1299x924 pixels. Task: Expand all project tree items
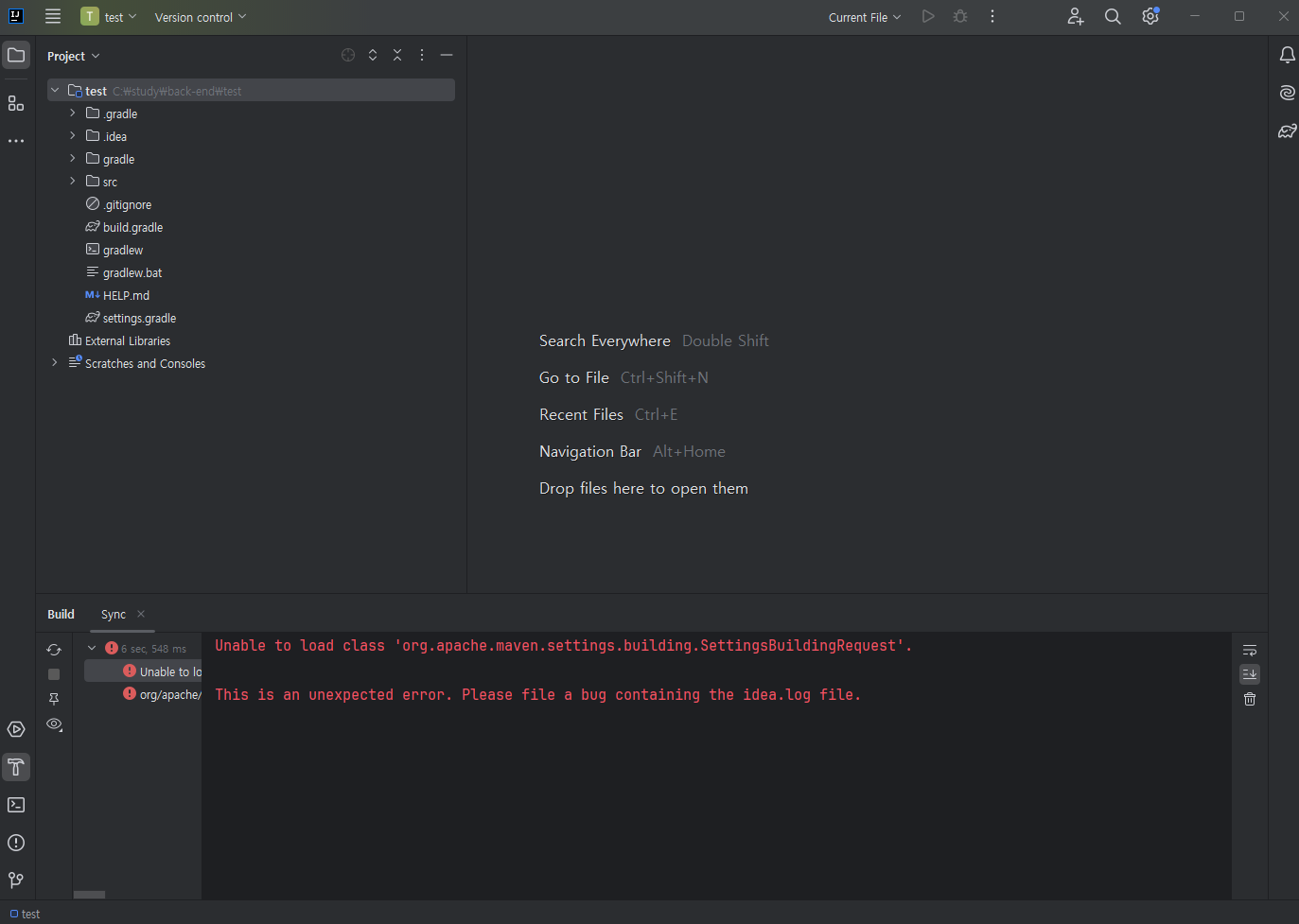click(373, 55)
